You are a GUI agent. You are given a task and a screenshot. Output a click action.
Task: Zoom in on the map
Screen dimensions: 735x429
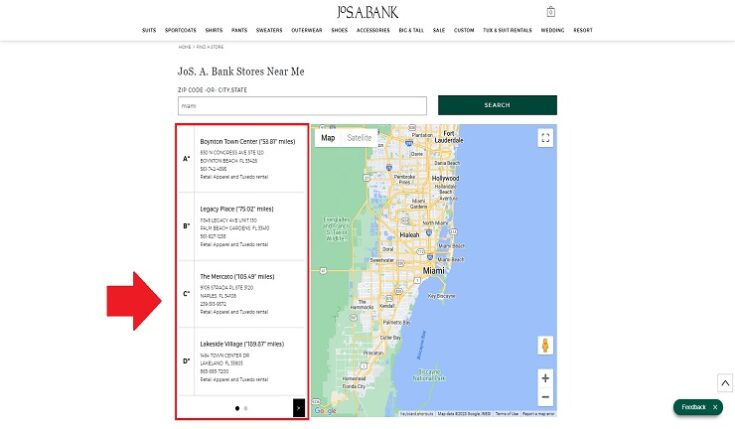click(x=545, y=378)
